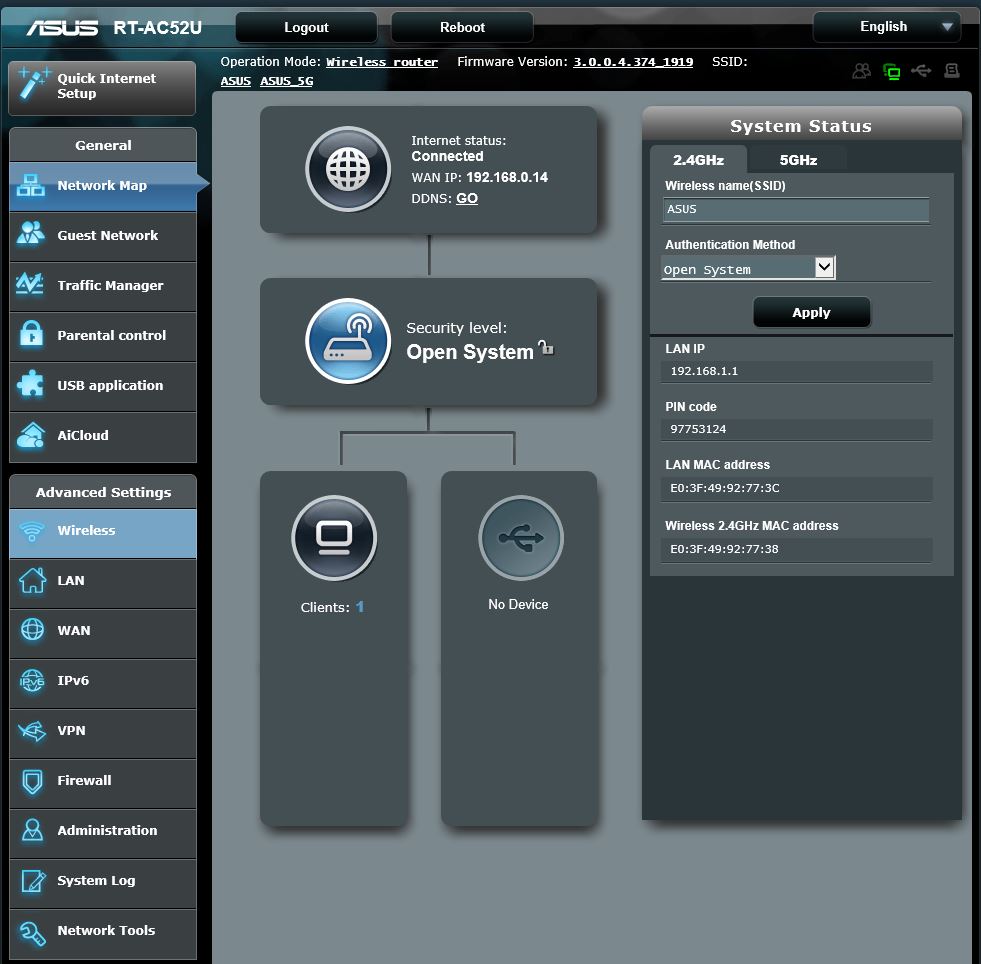Viewport: 981px width, 964px height.
Task: Click the USB No Device icon
Action: click(521, 538)
